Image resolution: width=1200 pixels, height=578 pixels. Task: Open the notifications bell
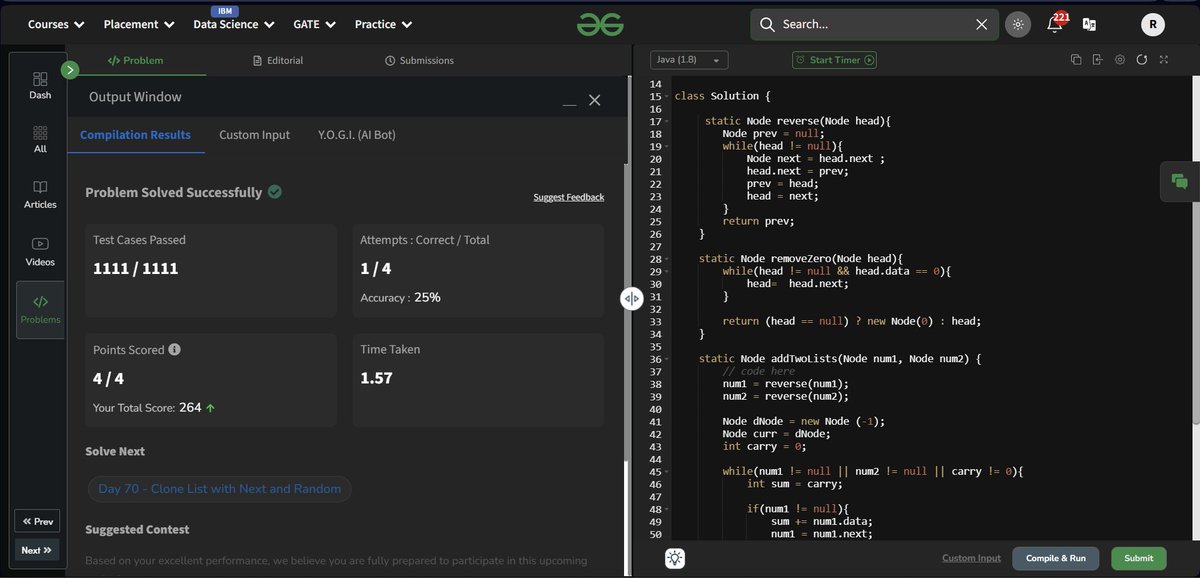click(x=1054, y=25)
